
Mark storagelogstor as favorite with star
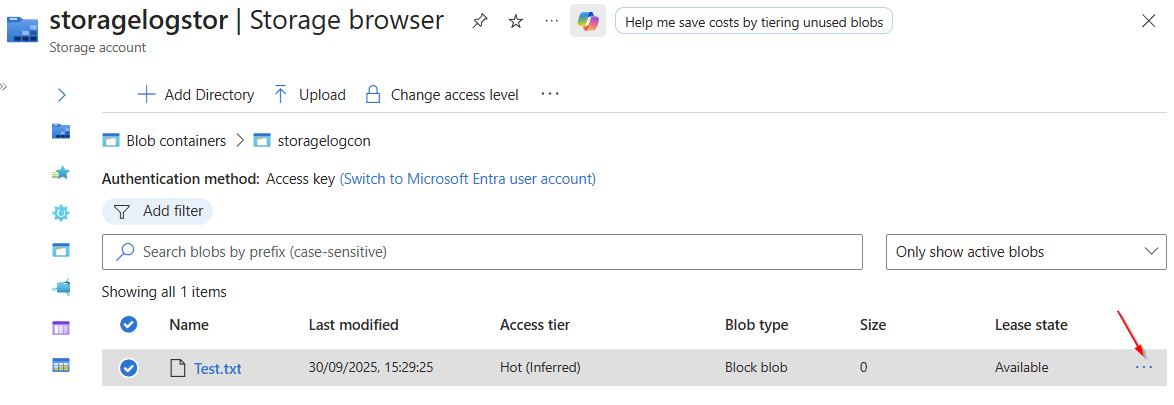(x=516, y=21)
